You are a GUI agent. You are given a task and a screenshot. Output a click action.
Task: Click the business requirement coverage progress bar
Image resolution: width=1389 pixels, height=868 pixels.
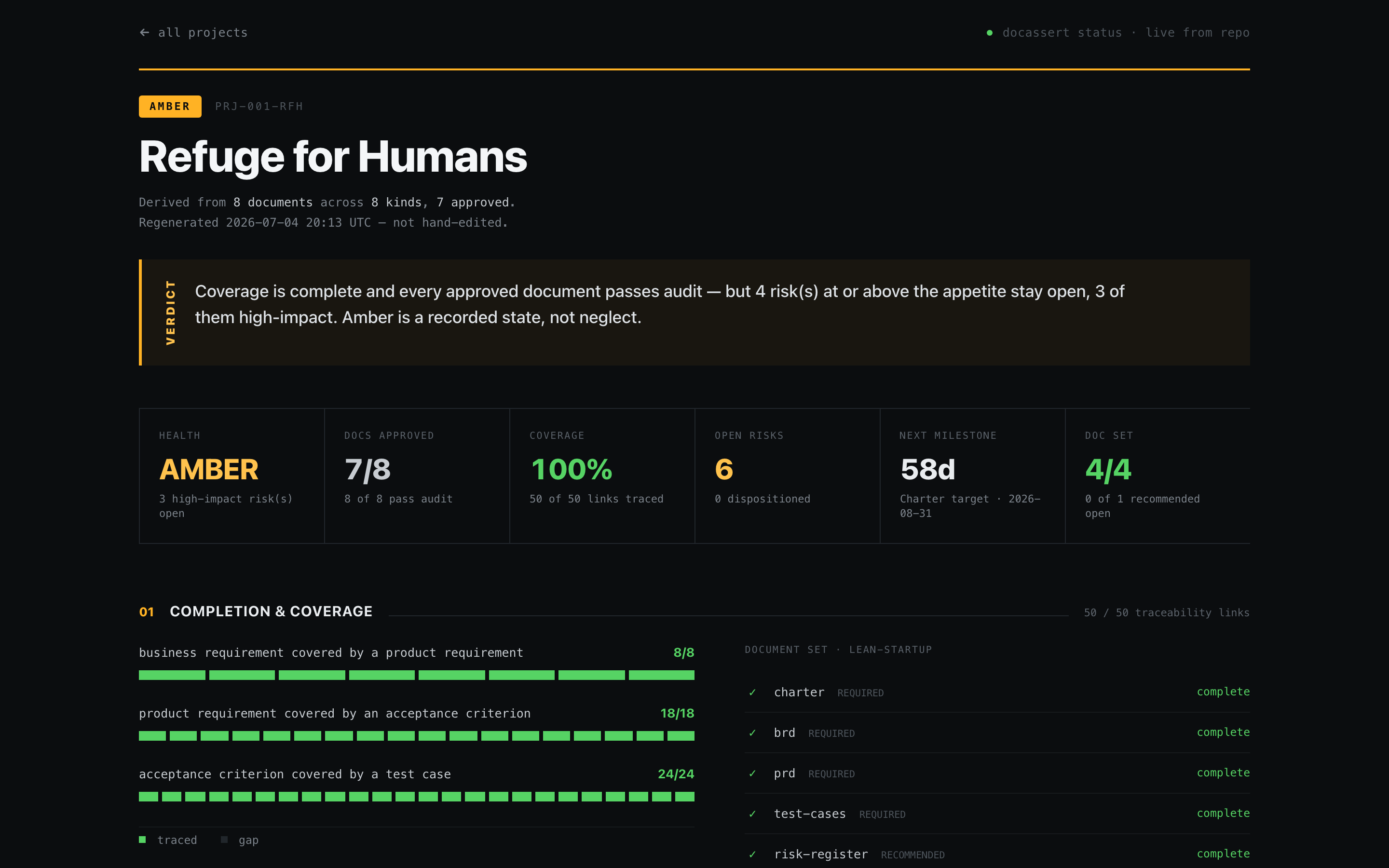coord(417,675)
